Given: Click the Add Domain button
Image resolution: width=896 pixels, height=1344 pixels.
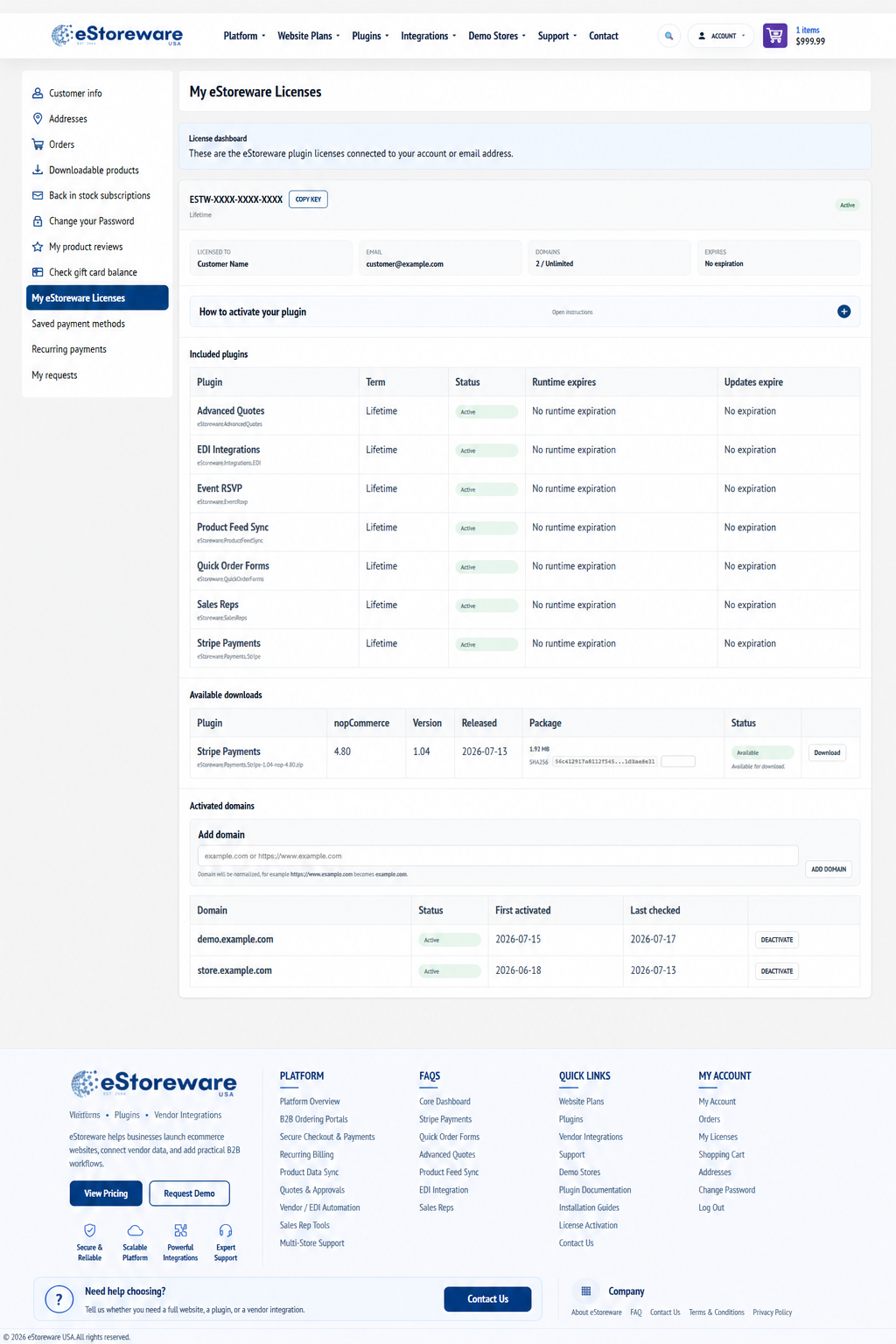Looking at the screenshot, I should click(829, 869).
